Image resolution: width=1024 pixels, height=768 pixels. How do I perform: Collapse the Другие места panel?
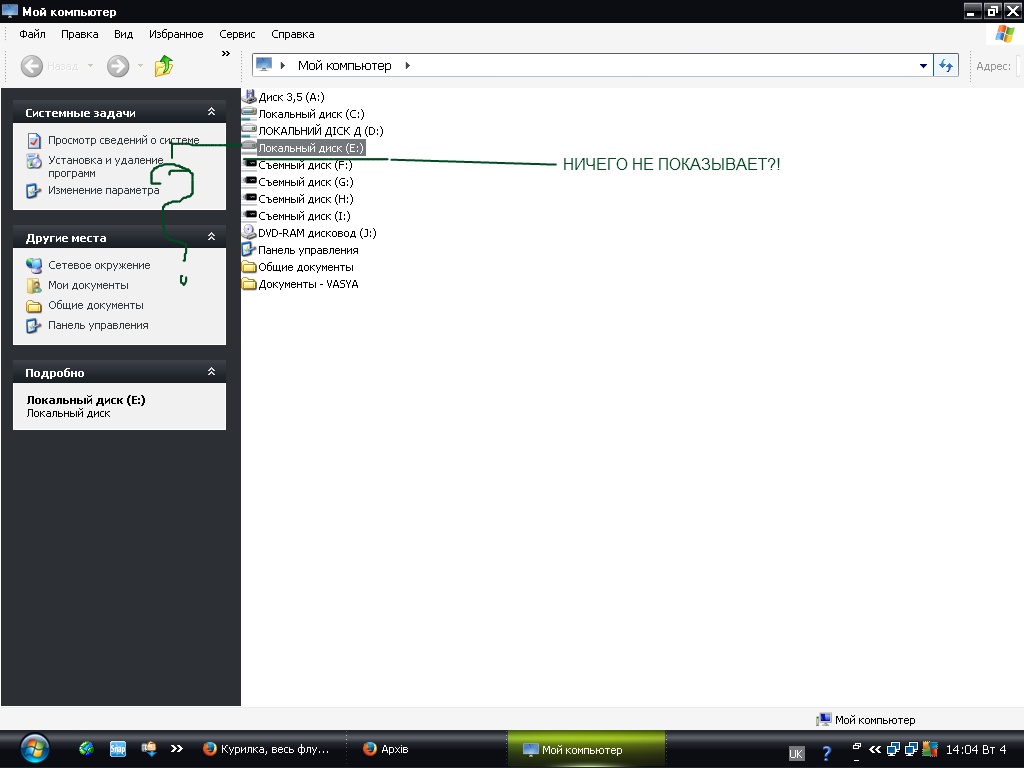[212, 236]
